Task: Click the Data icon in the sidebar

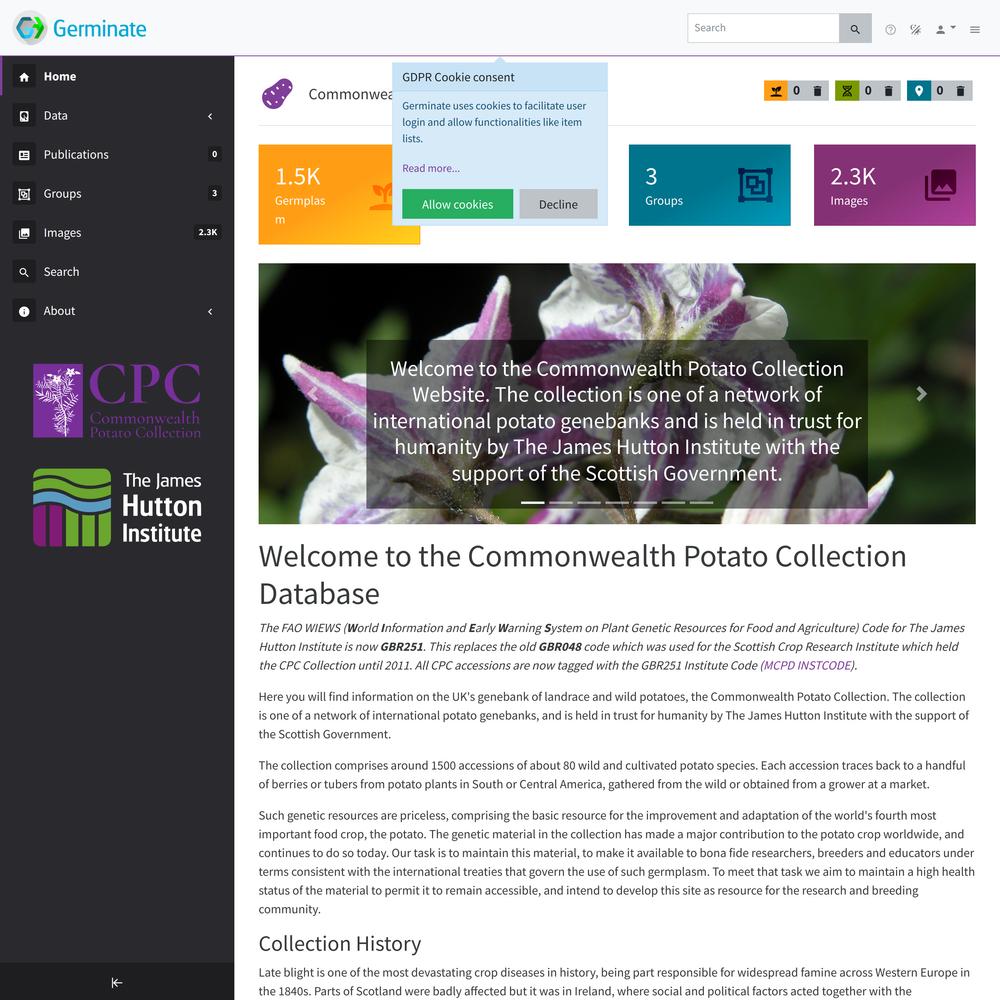Action: (x=24, y=116)
